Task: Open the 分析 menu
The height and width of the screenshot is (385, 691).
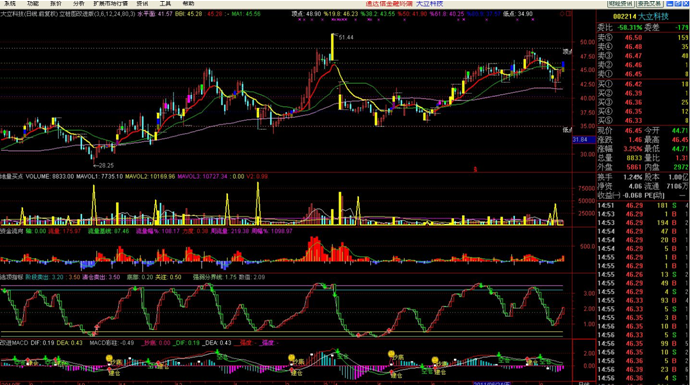Action: [x=79, y=4]
